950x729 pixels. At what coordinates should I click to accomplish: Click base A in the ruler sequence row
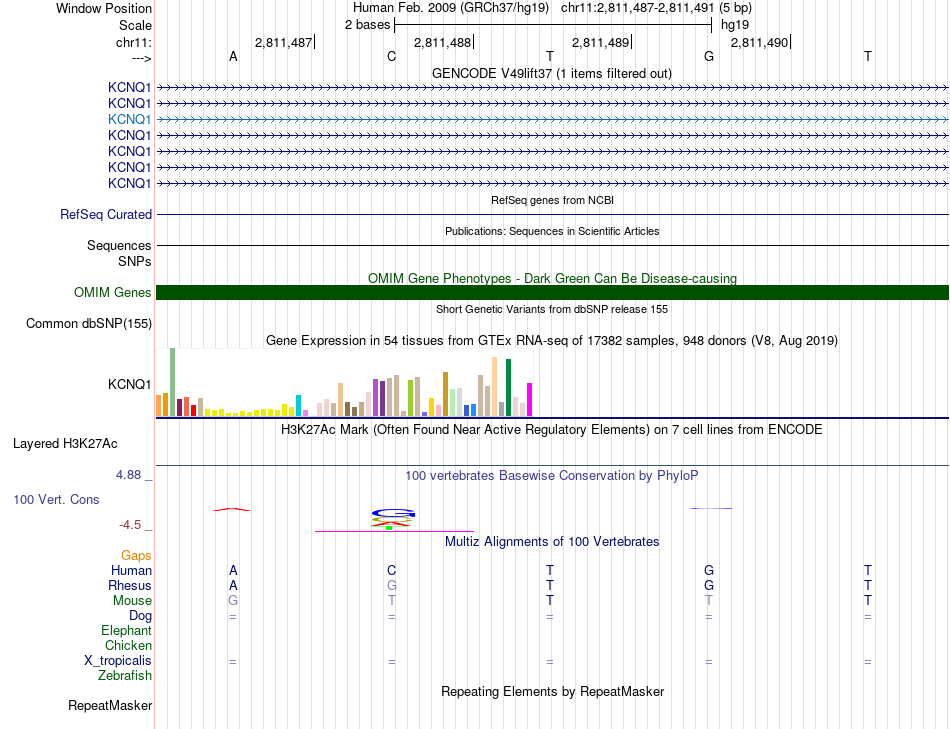(233, 57)
